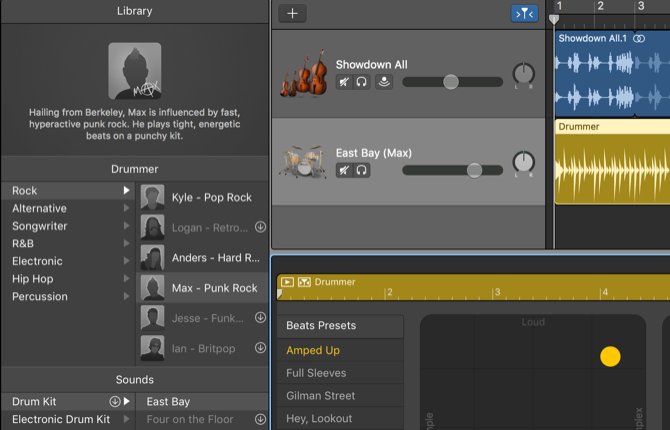Expand Electronic Drum Kit arrow
The height and width of the screenshot is (430, 670).
coord(127,419)
